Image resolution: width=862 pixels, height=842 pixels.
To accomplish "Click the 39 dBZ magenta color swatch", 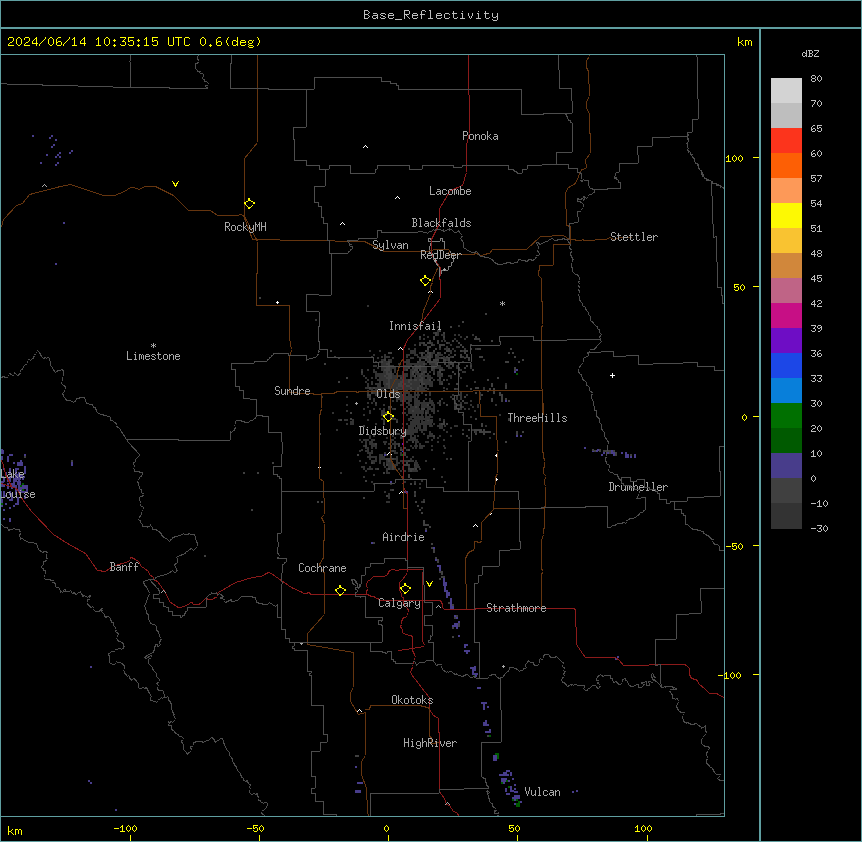I will 786,315.
